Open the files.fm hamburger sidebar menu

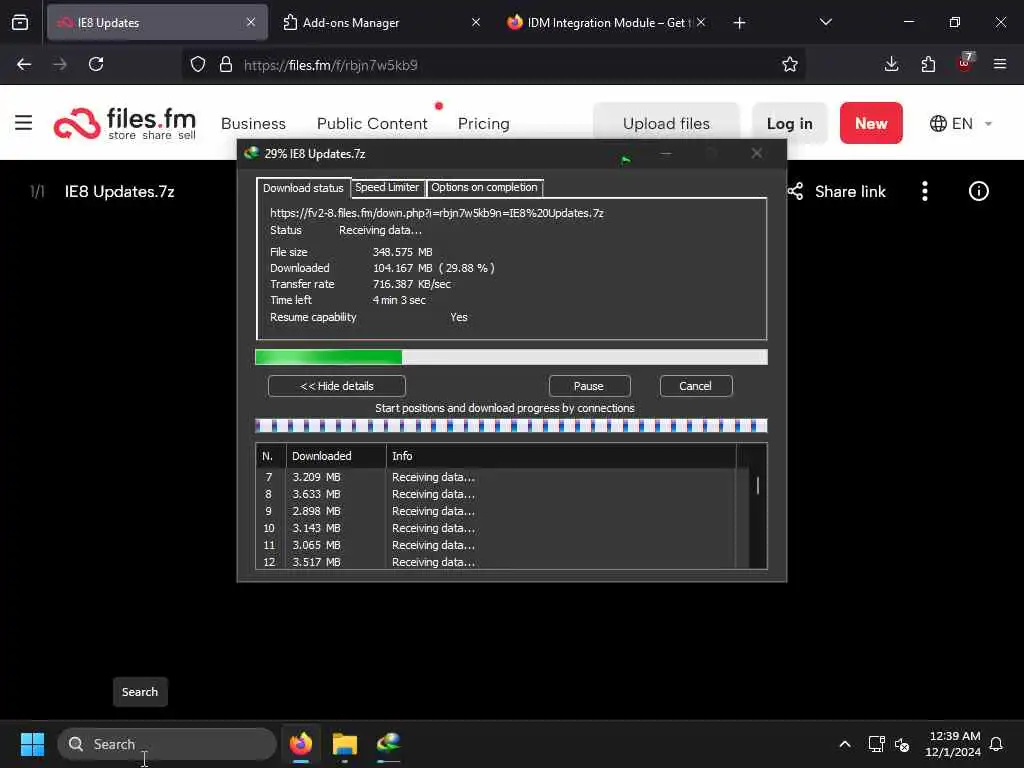coord(24,122)
